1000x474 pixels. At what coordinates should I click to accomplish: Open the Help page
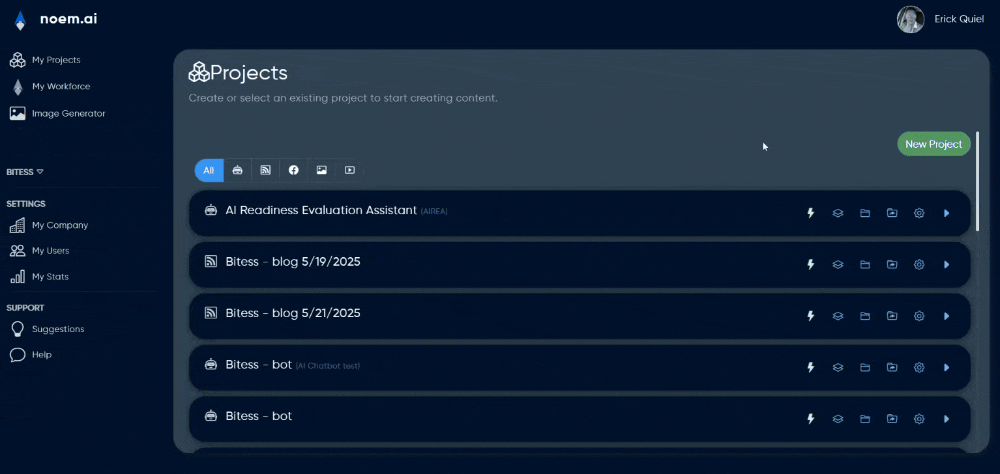tap(31, 355)
